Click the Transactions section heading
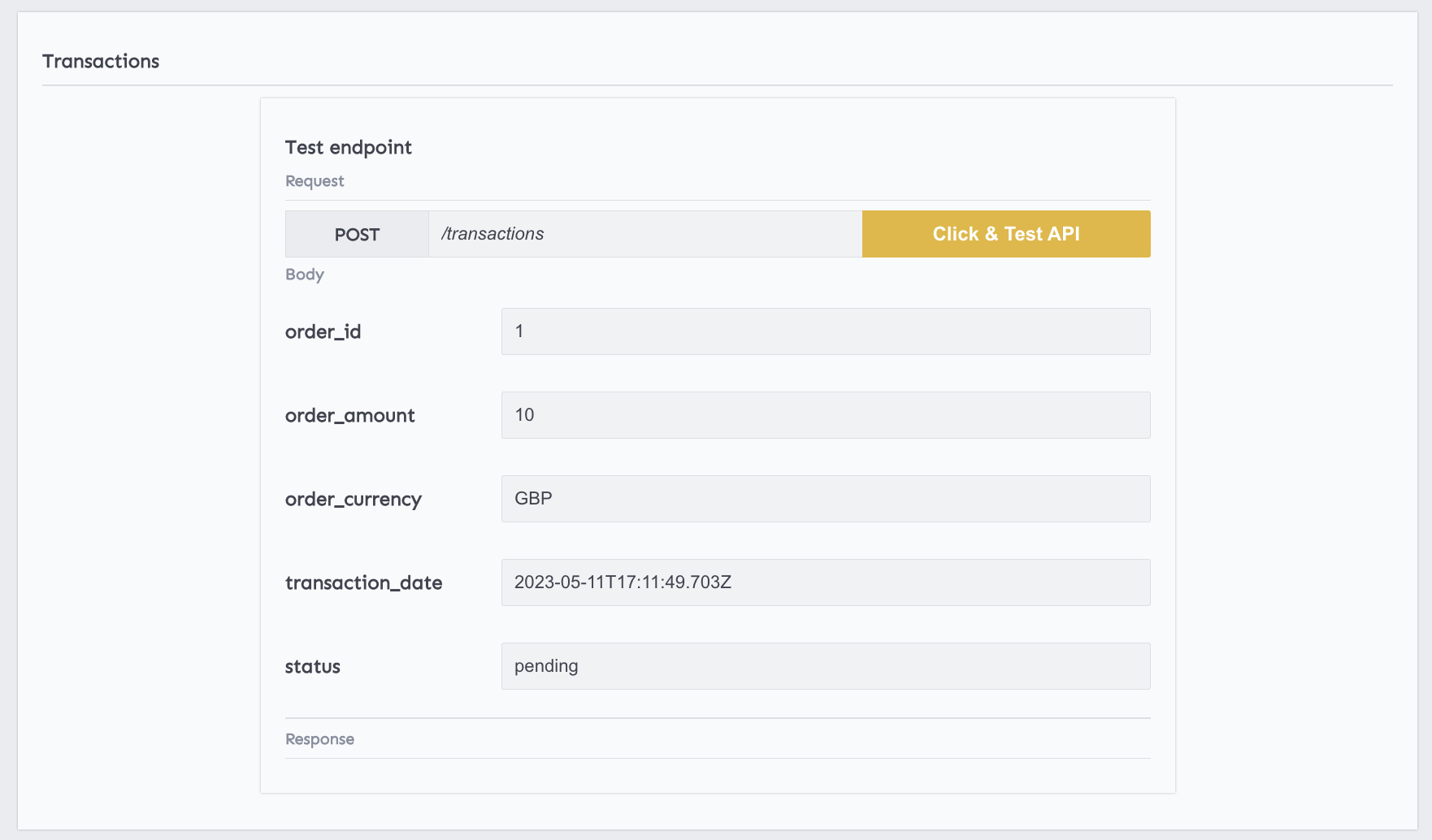The height and width of the screenshot is (840, 1432). [x=101, y=62]
